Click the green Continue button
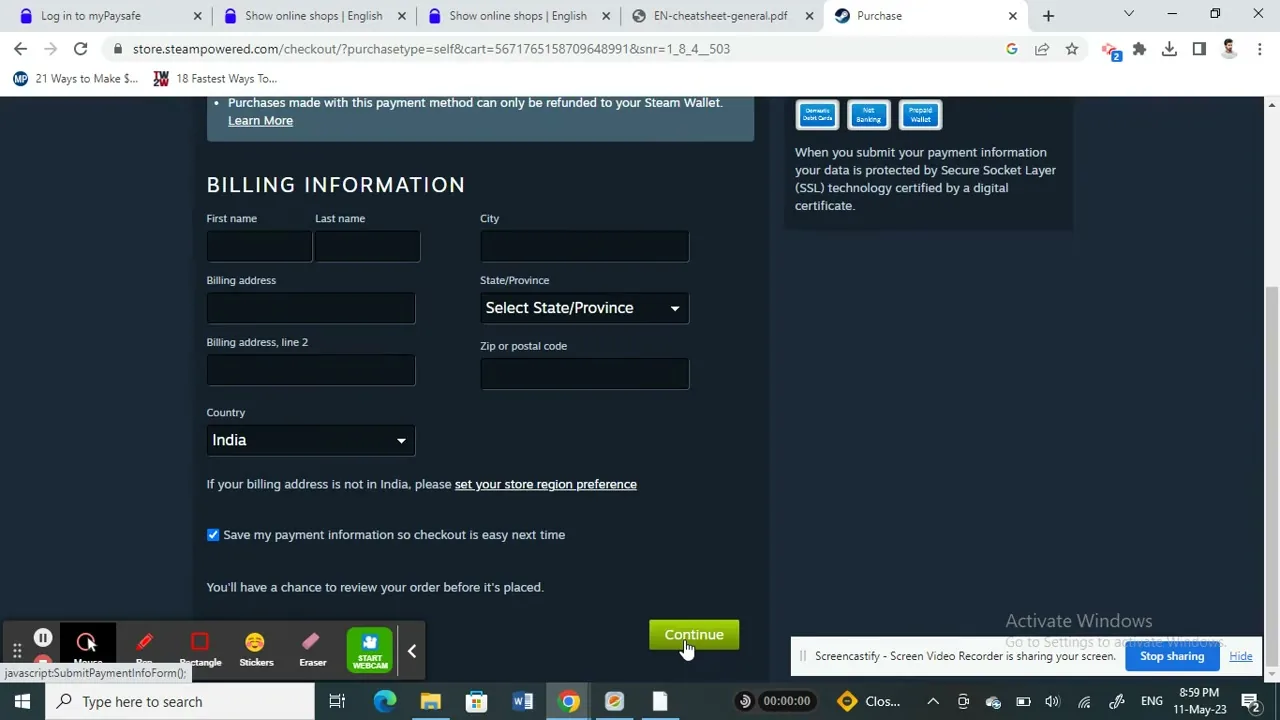 click(694, 635)
